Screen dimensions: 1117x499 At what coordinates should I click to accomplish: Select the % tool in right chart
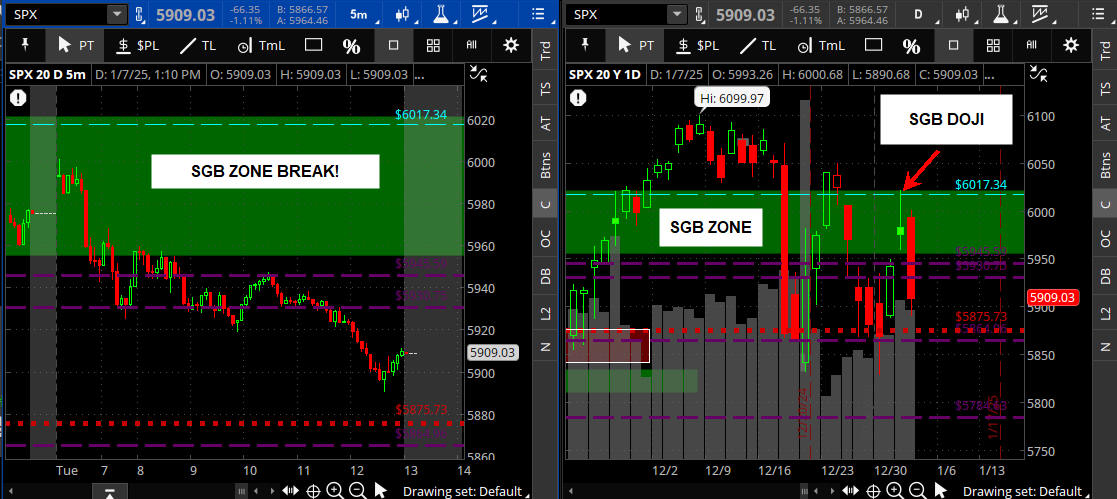911,46
